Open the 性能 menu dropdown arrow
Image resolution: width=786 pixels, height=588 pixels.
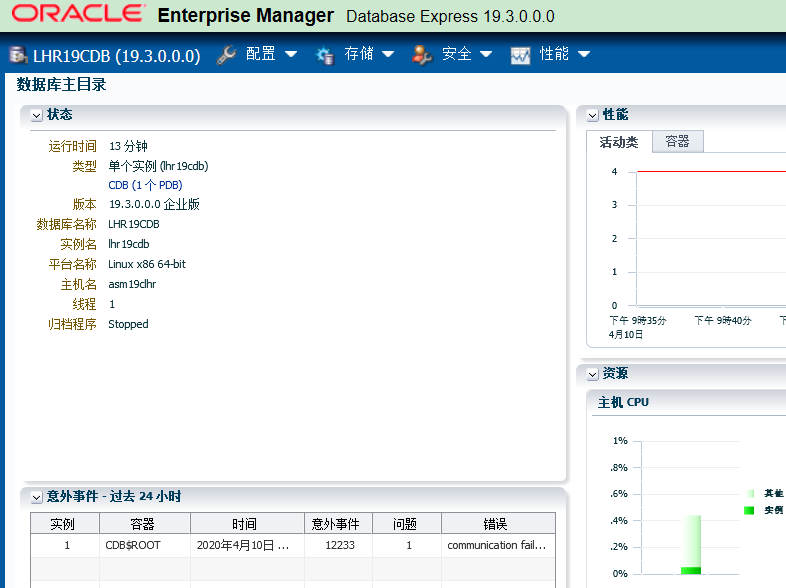click(x=583, y=54)
